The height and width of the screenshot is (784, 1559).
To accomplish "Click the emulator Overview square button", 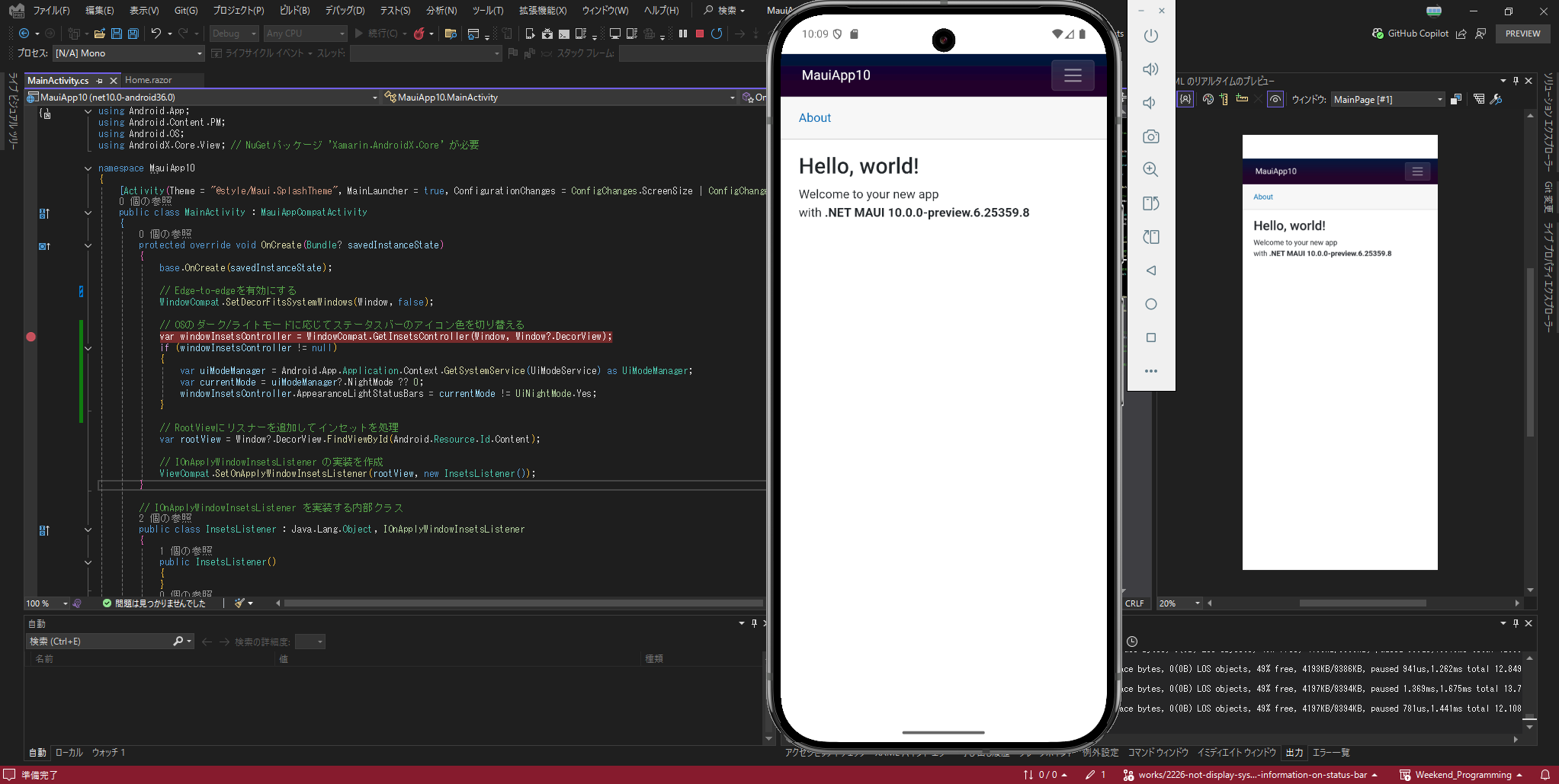I will pyautogui.click(x=1151, y=338).
